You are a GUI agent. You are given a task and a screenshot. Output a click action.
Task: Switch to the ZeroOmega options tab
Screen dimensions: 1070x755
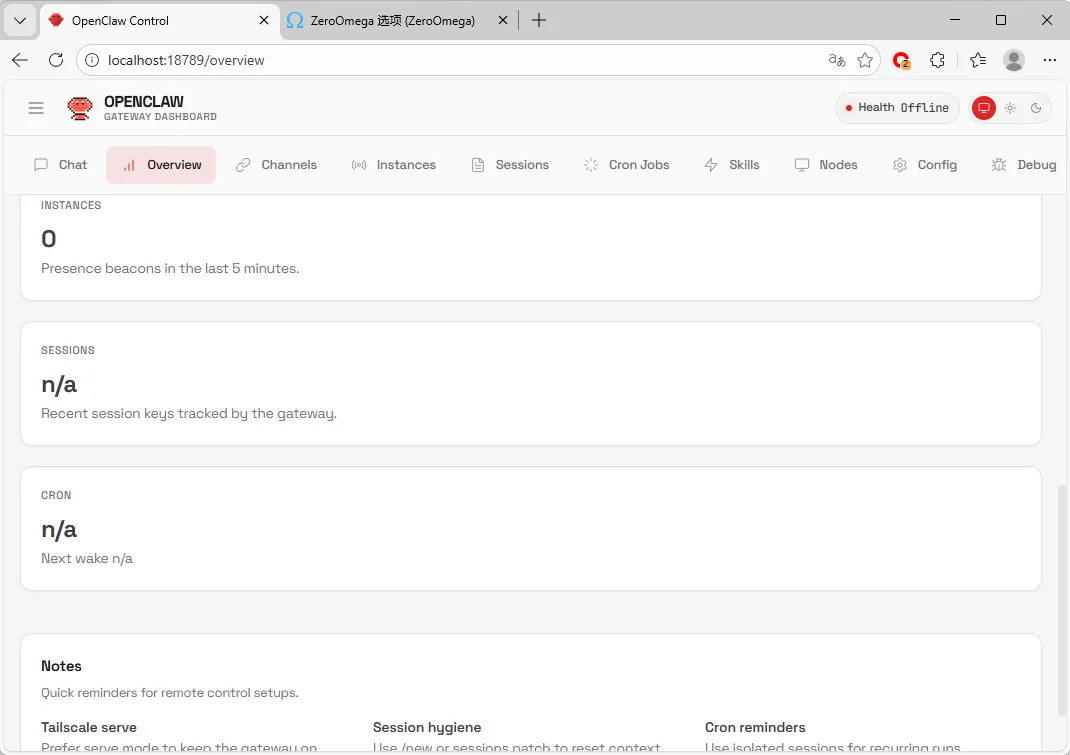393,20
